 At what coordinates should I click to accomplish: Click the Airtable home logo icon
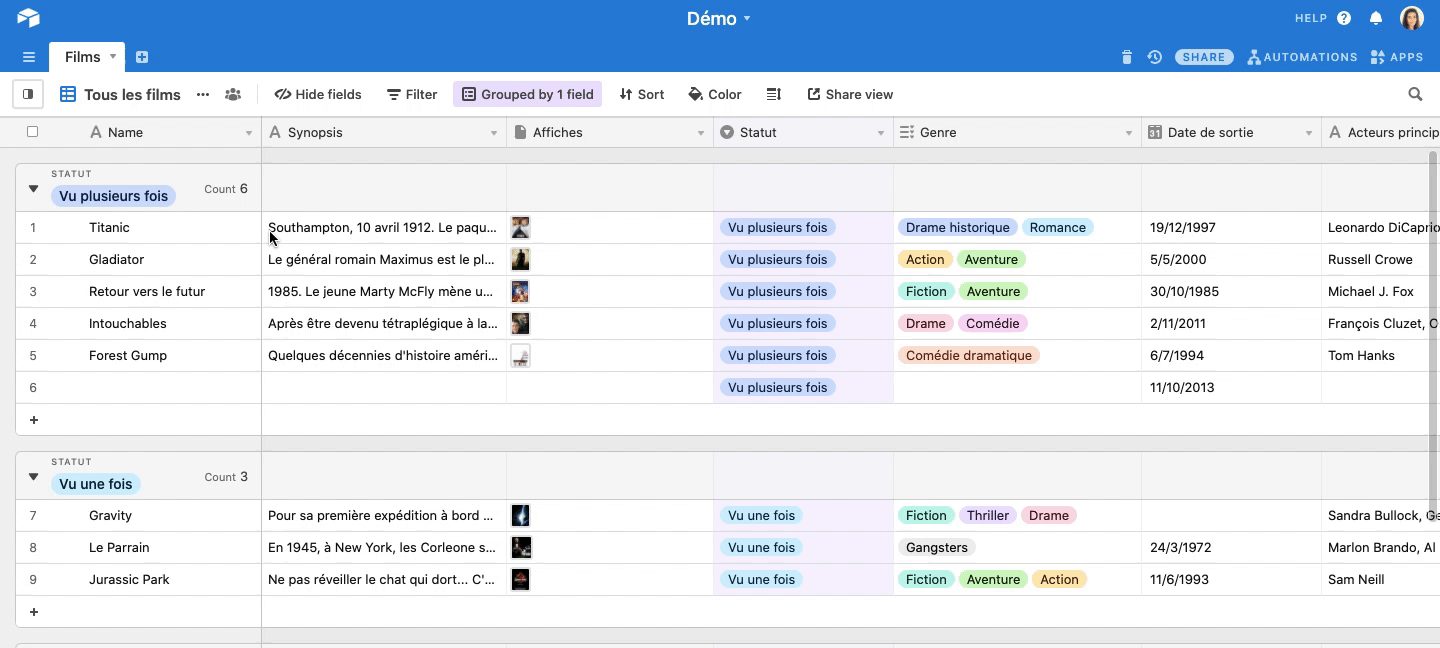coord(28,18)
